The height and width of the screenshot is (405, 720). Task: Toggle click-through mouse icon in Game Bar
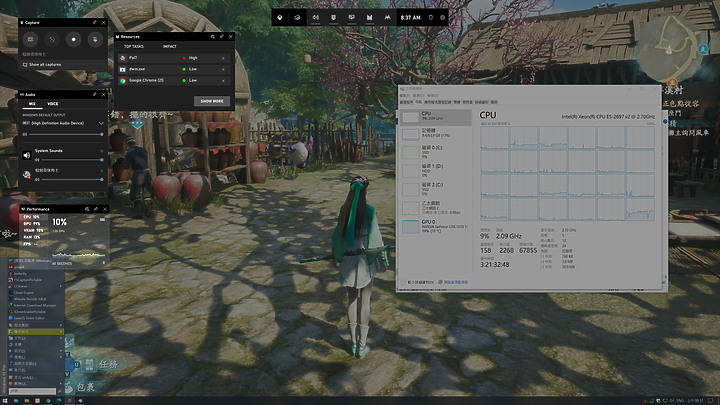point(431,17)
